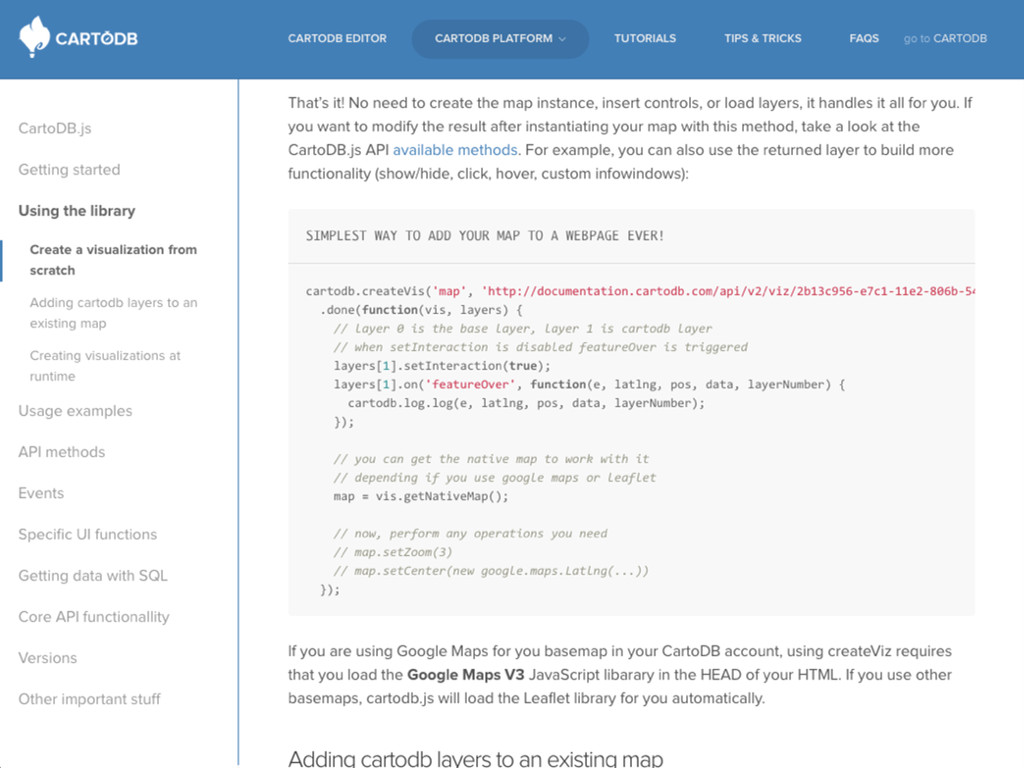Click the 'map = vis.getNativeMap();' line

421,496
